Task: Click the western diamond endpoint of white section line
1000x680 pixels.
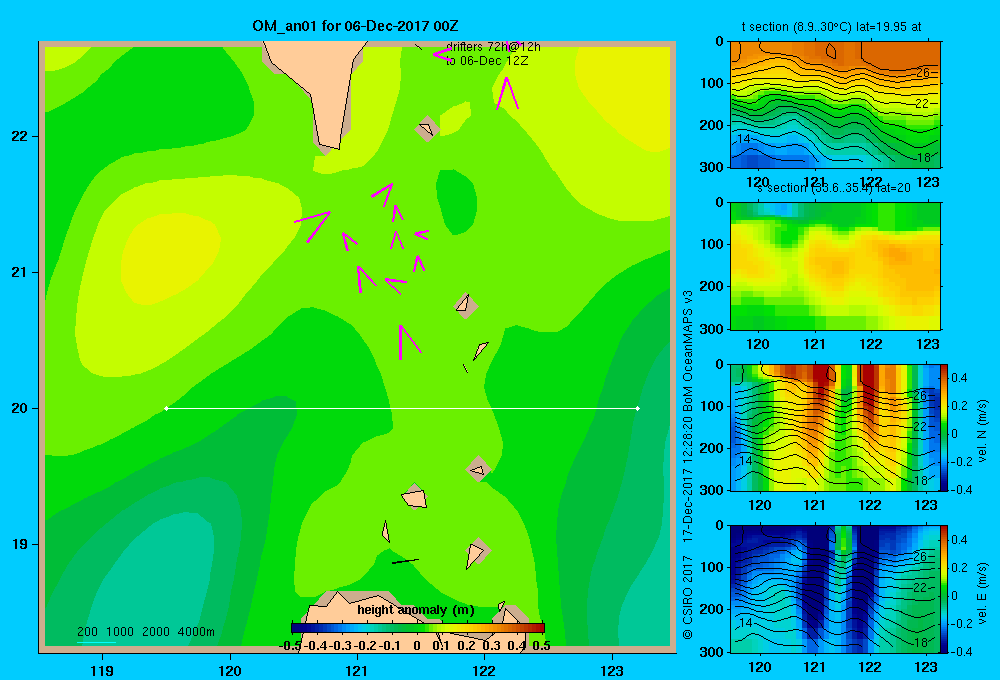Action: pos(166,408)
